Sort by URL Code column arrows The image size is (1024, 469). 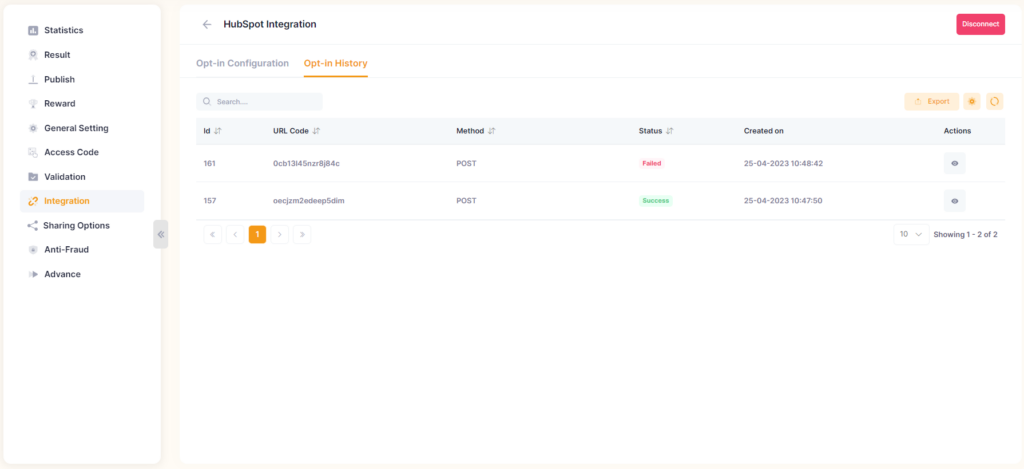coord(316,131)
